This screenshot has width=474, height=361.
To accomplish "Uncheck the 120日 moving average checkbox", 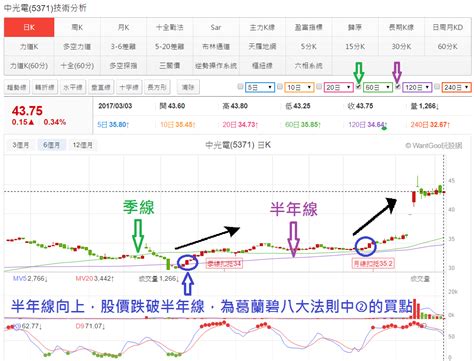I will point(398,87).
